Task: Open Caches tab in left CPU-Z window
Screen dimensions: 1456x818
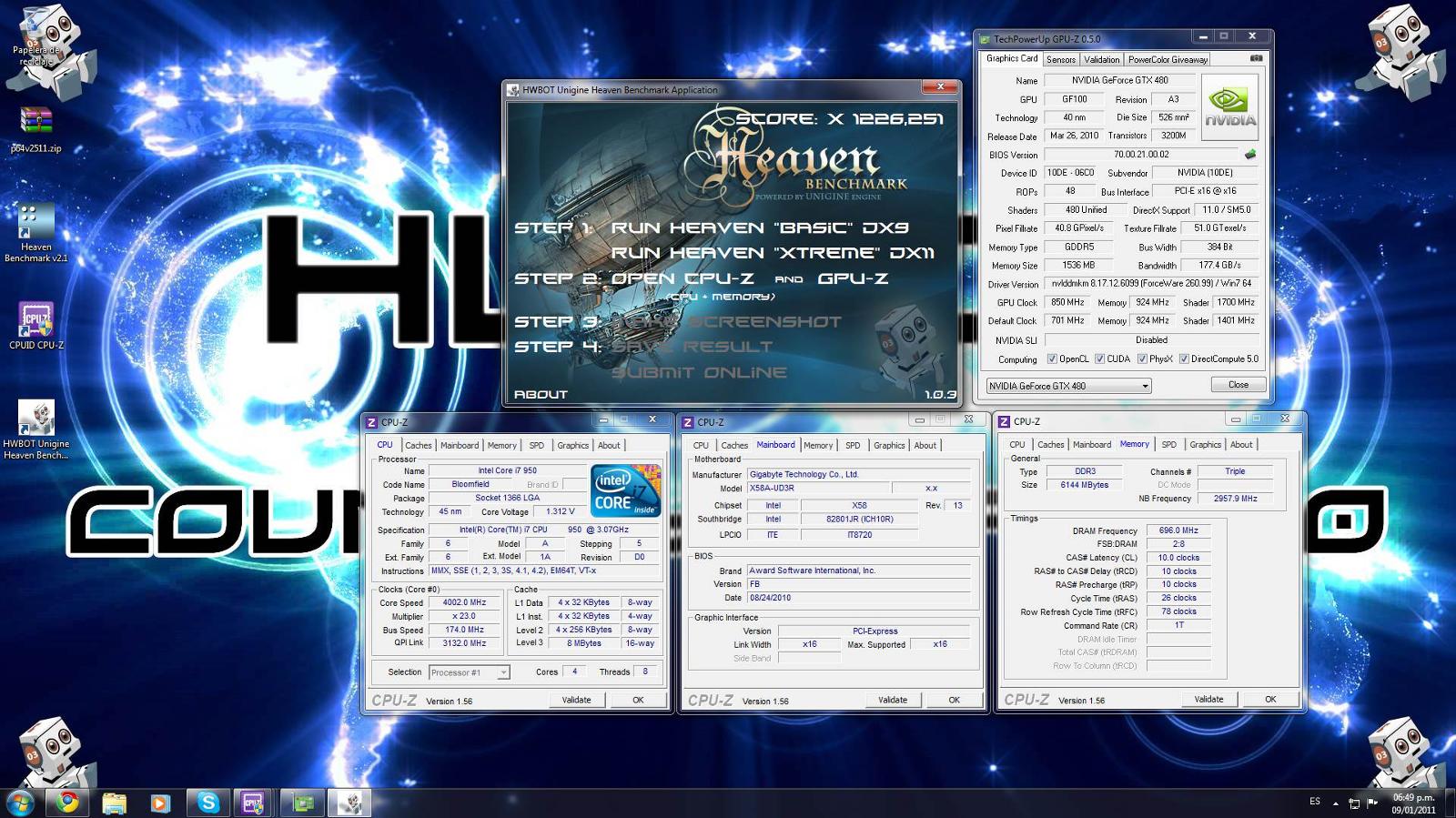Action: (x=419, y=446)
